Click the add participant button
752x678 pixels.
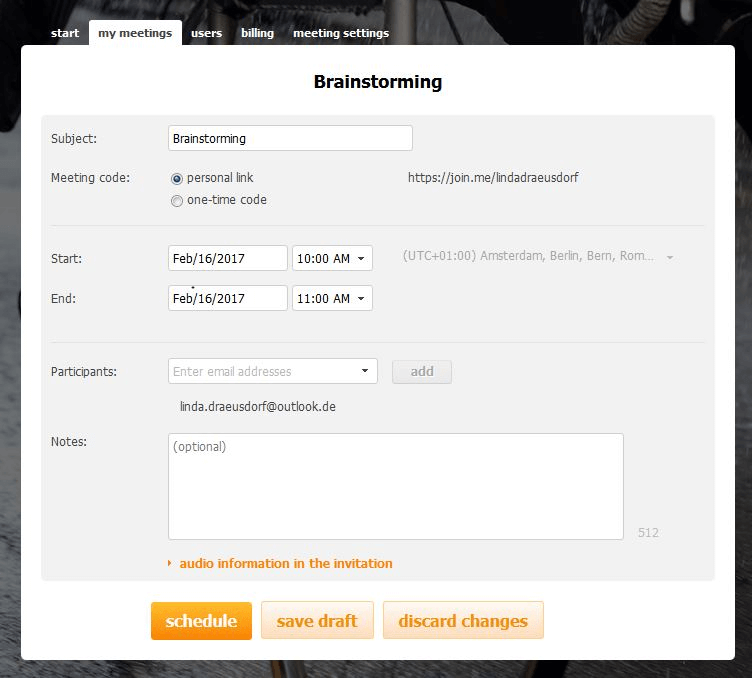[422, 372]
